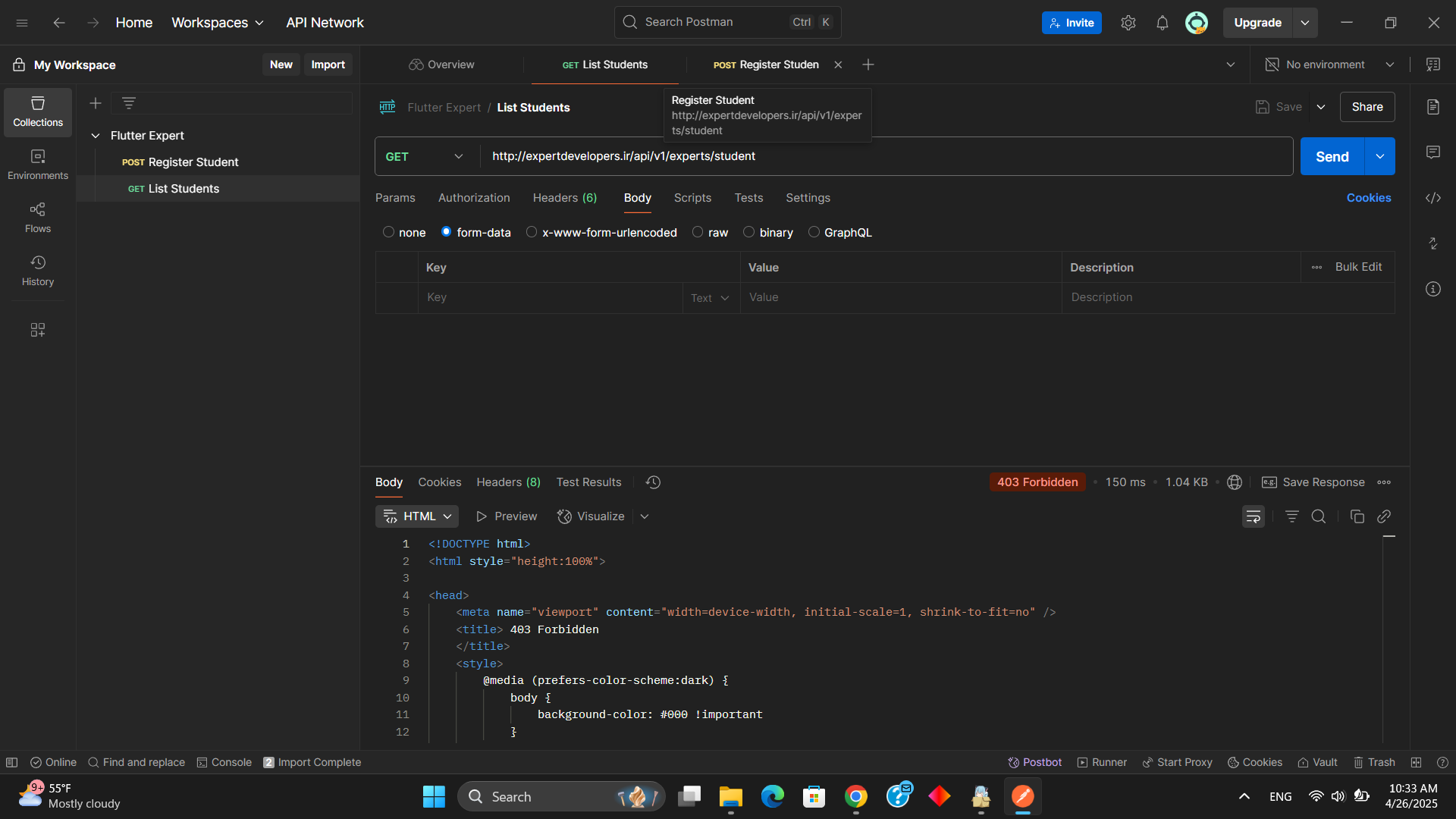1456x819 pixels.
Task: Click the Invite button
Action: tap(1072, 23)
